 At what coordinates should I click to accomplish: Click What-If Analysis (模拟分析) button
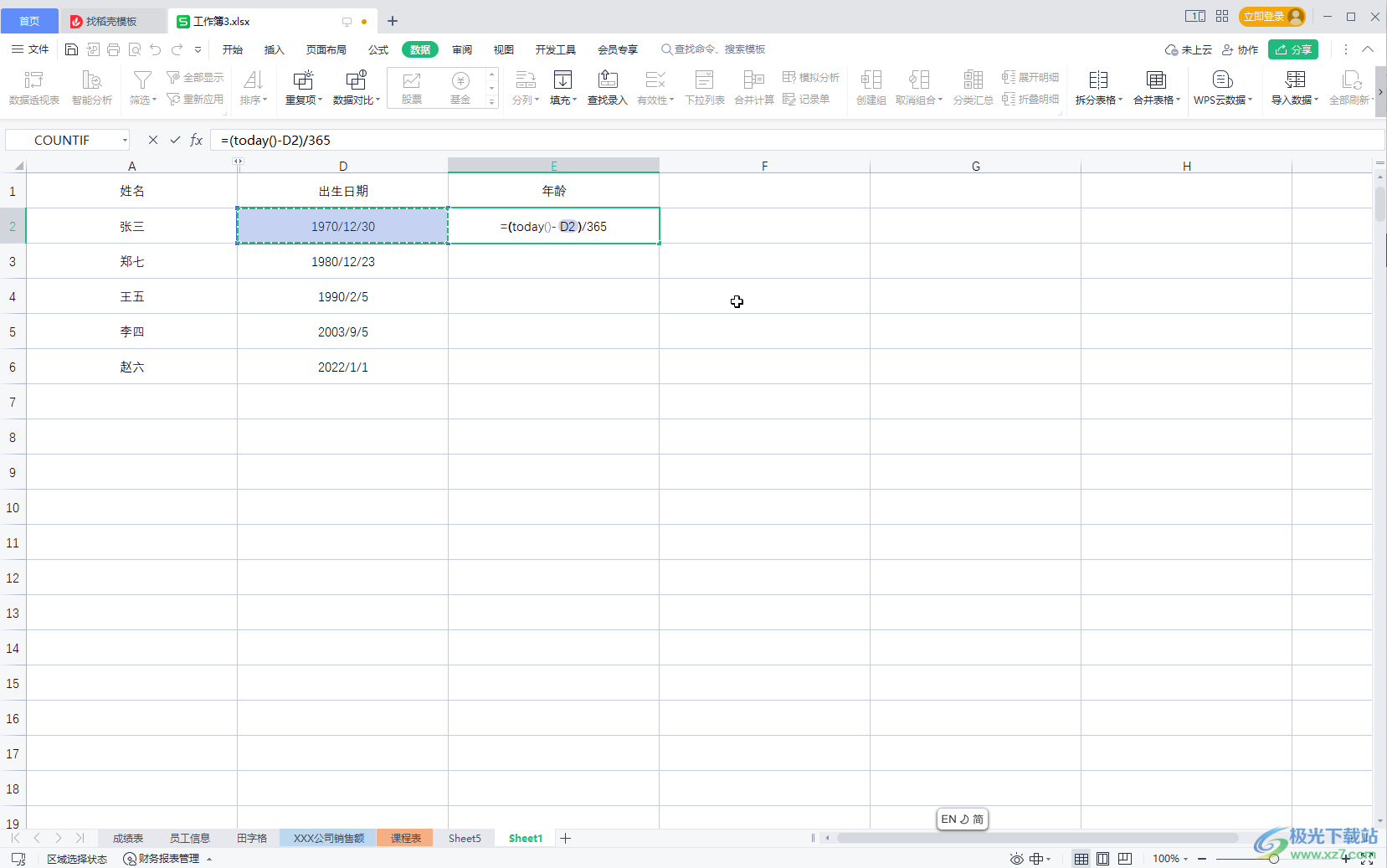coord(810,77)
